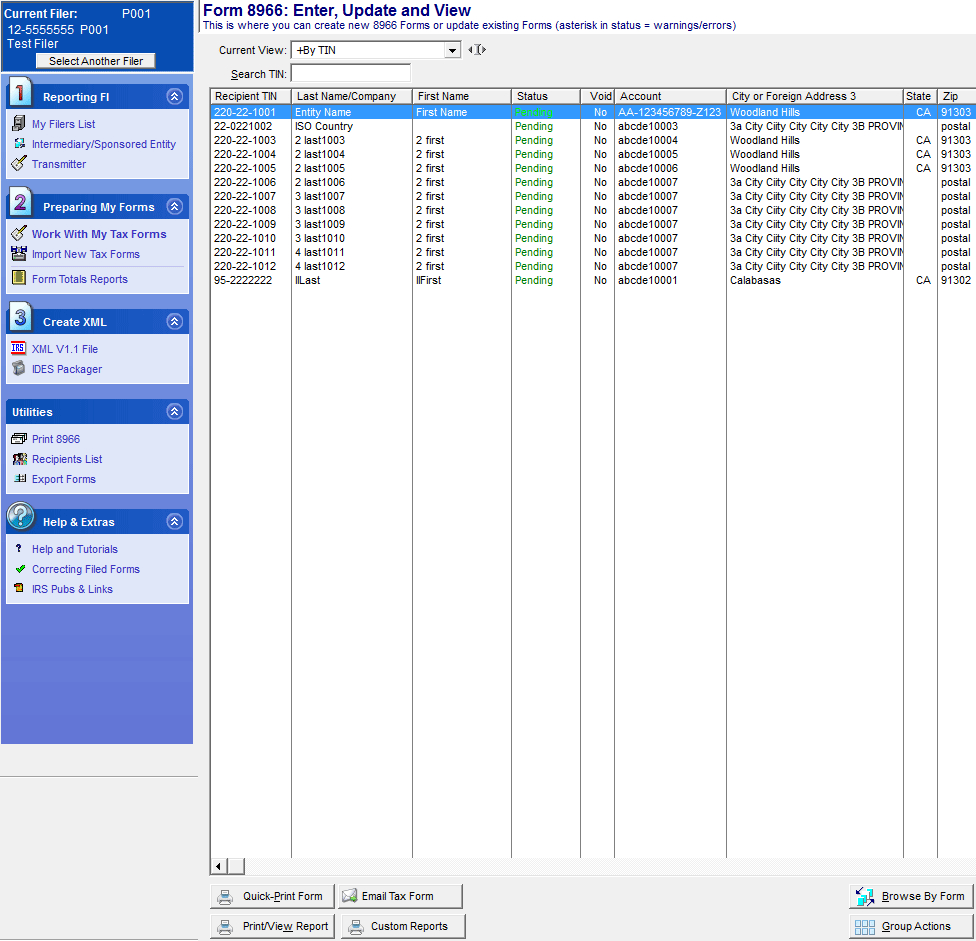Image resolution: width=976 pixels, height=941 pixels.
Task: Click the column resize icon beside Current View
Action: coord(477,50)
